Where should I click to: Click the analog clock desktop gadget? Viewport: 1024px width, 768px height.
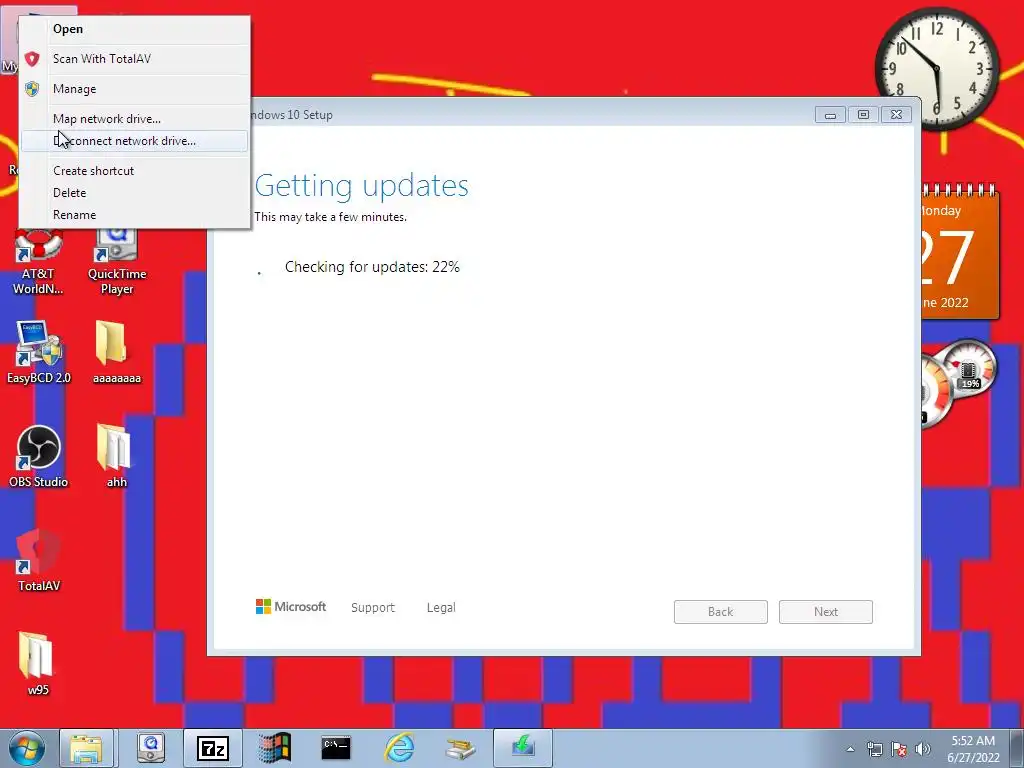coord(937,69)
